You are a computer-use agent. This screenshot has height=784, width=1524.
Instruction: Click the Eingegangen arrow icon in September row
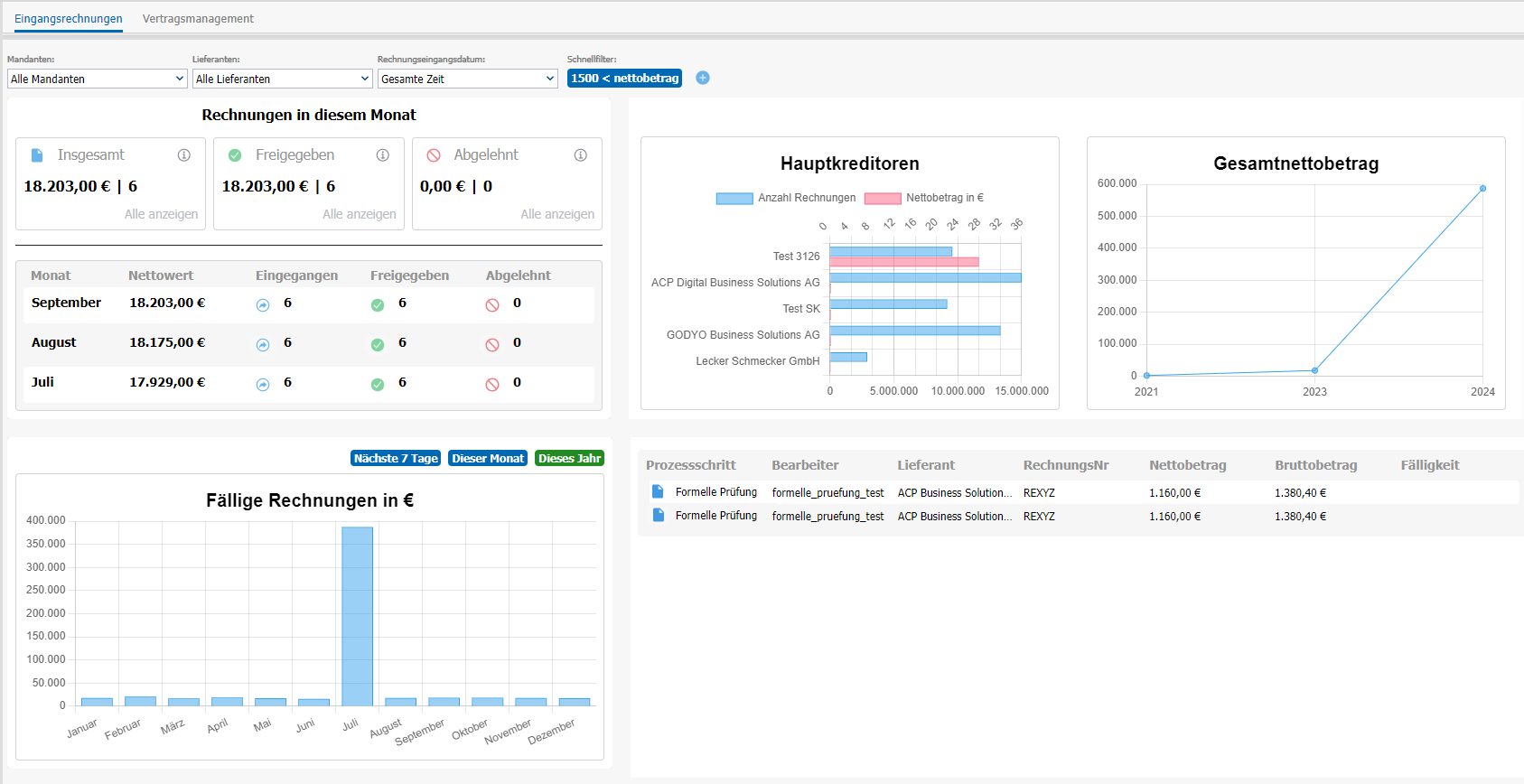click(263, 305)
